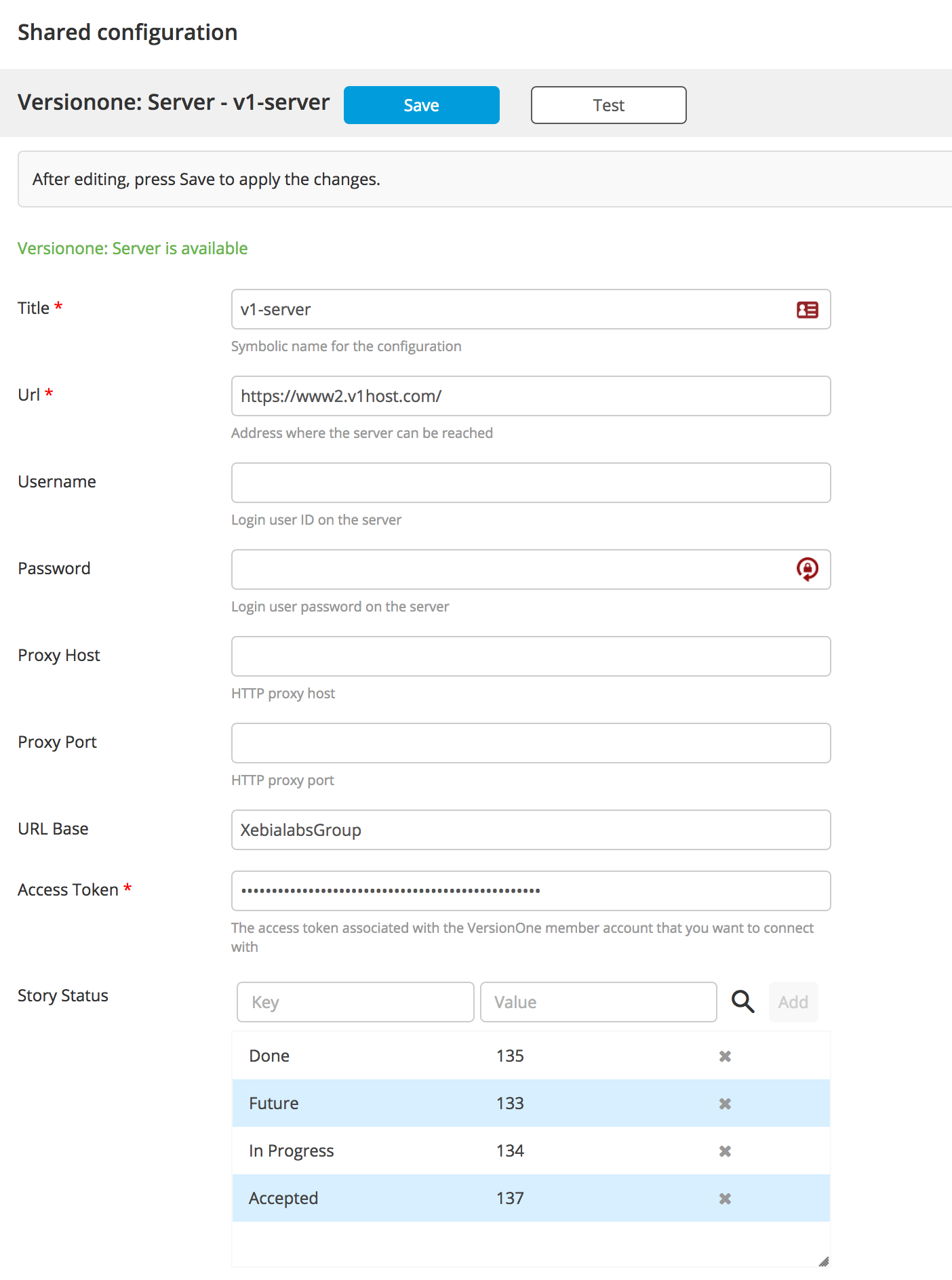This screenshot has height=1280, width=952.
Task: Delete the Accepted status entry
Action: [725, 1199]
